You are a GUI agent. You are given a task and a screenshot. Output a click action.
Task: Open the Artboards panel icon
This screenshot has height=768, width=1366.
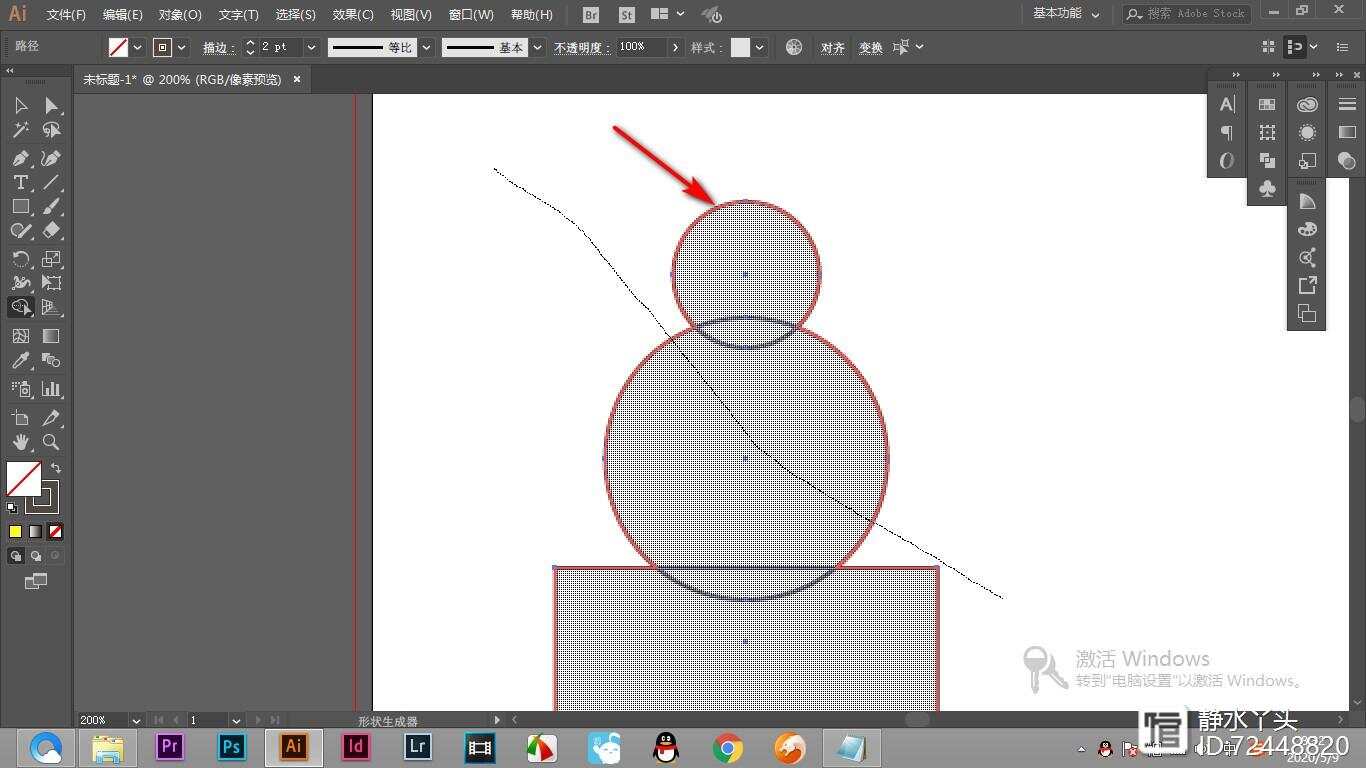(1307, 313)
